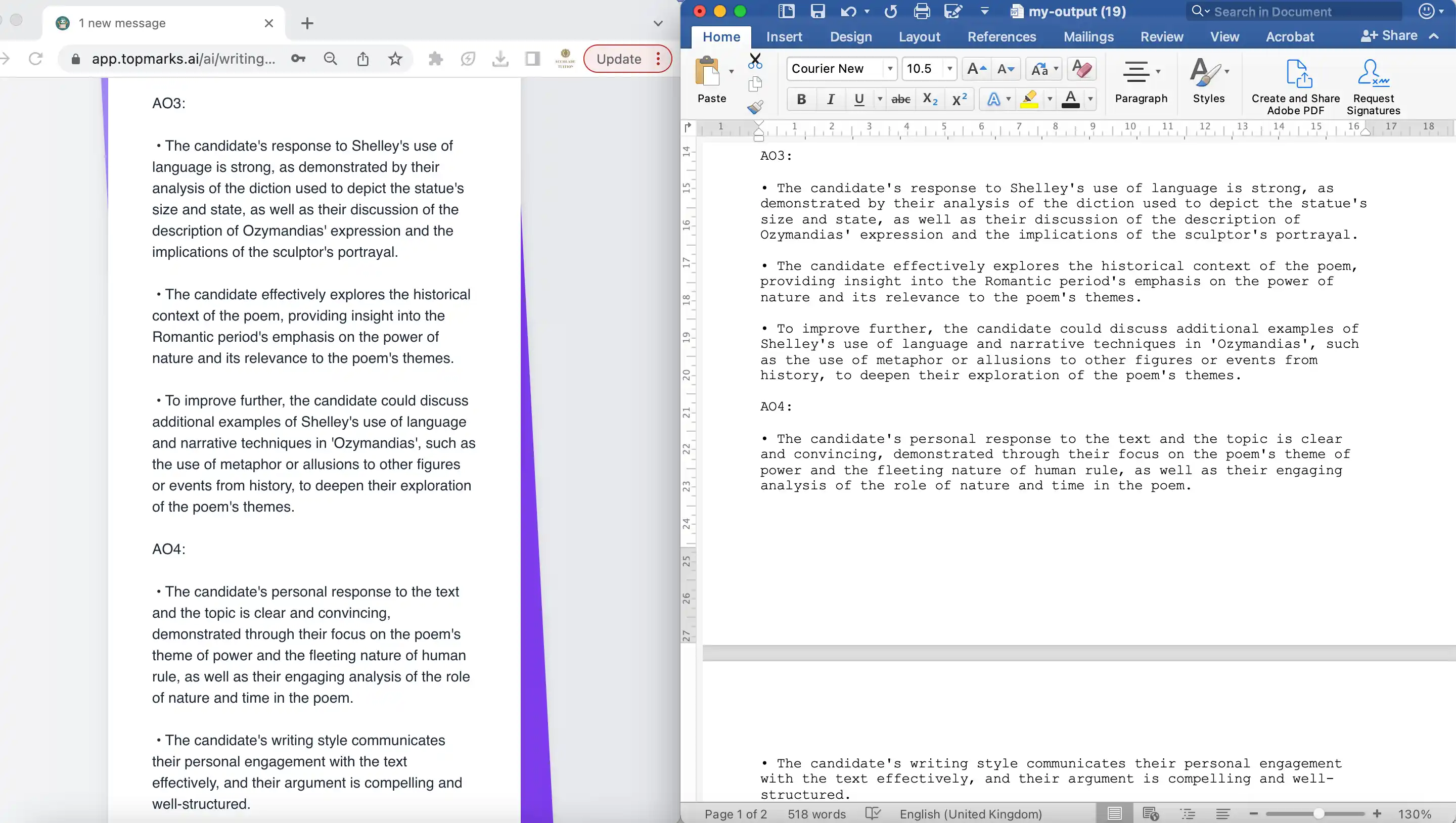1456x823 pixels.
Task: Open the font size dropdown arrow
Action: point(949,69)
